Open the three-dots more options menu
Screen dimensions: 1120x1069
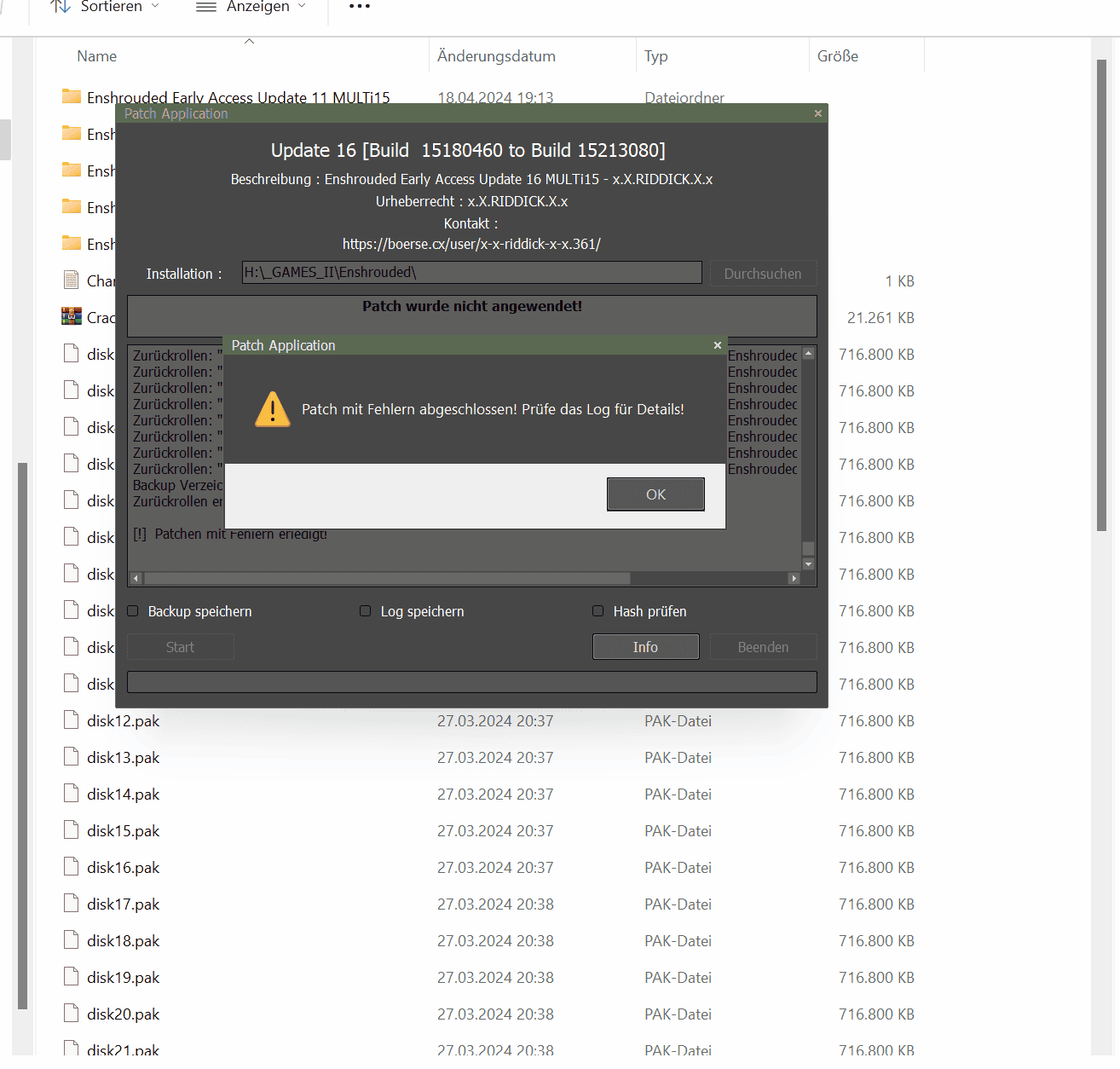pyautogui.click(x=360, y=6)
